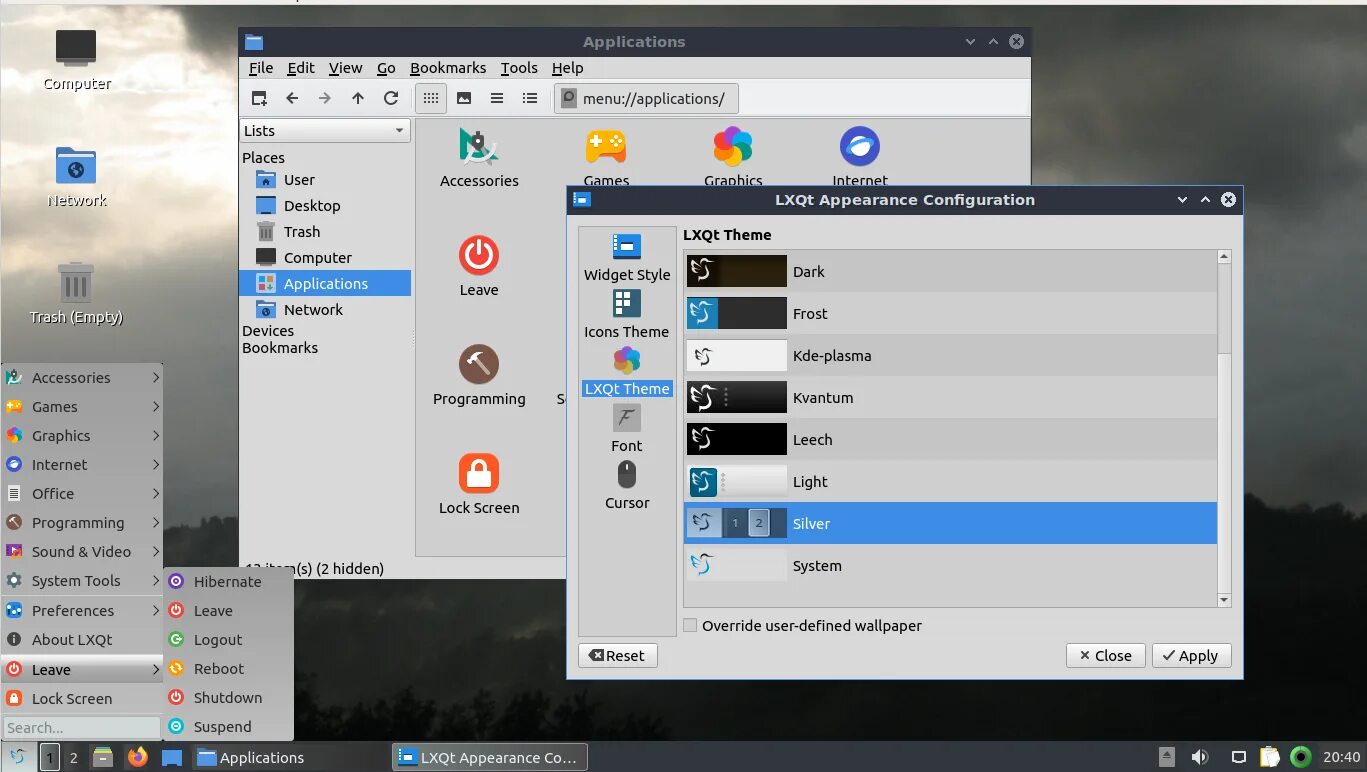This screenshot has width=1367, height=772.
Task: Expand Accessories submenu in start menu
Action: 82,378
